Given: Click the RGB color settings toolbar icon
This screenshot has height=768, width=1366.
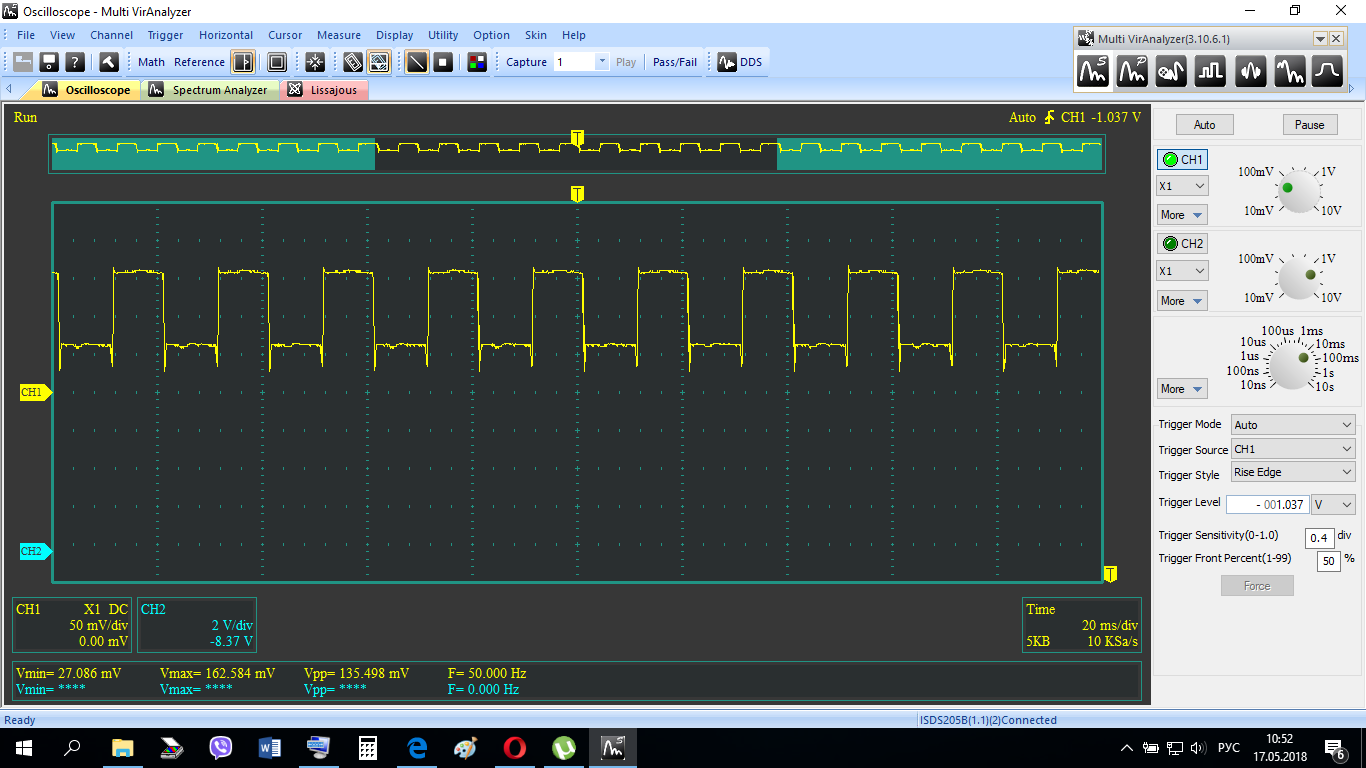Looking at the screenshot, I should pyautogui.click(x=477, y=62).
